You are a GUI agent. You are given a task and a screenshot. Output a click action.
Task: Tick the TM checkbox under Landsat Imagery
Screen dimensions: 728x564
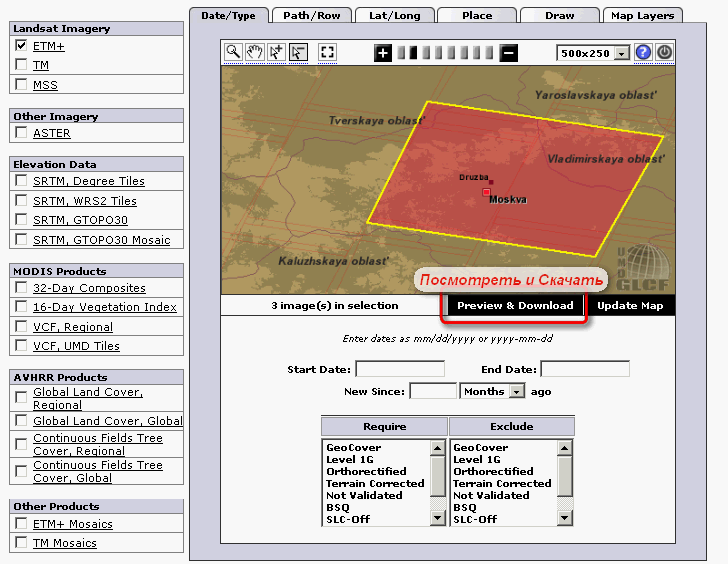coord(21,64)
